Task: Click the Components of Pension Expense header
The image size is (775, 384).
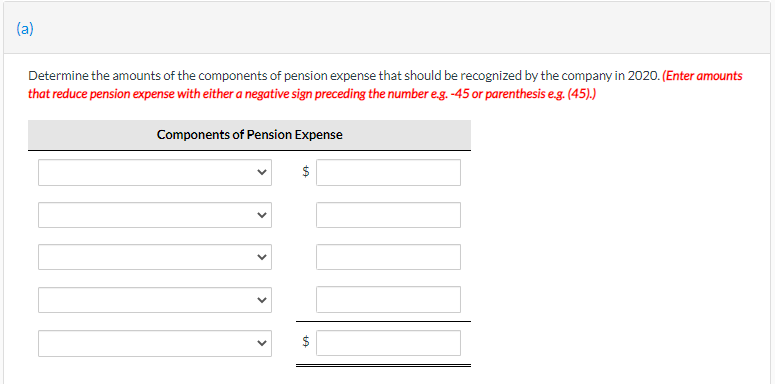Action: click(x=250, y=135)
